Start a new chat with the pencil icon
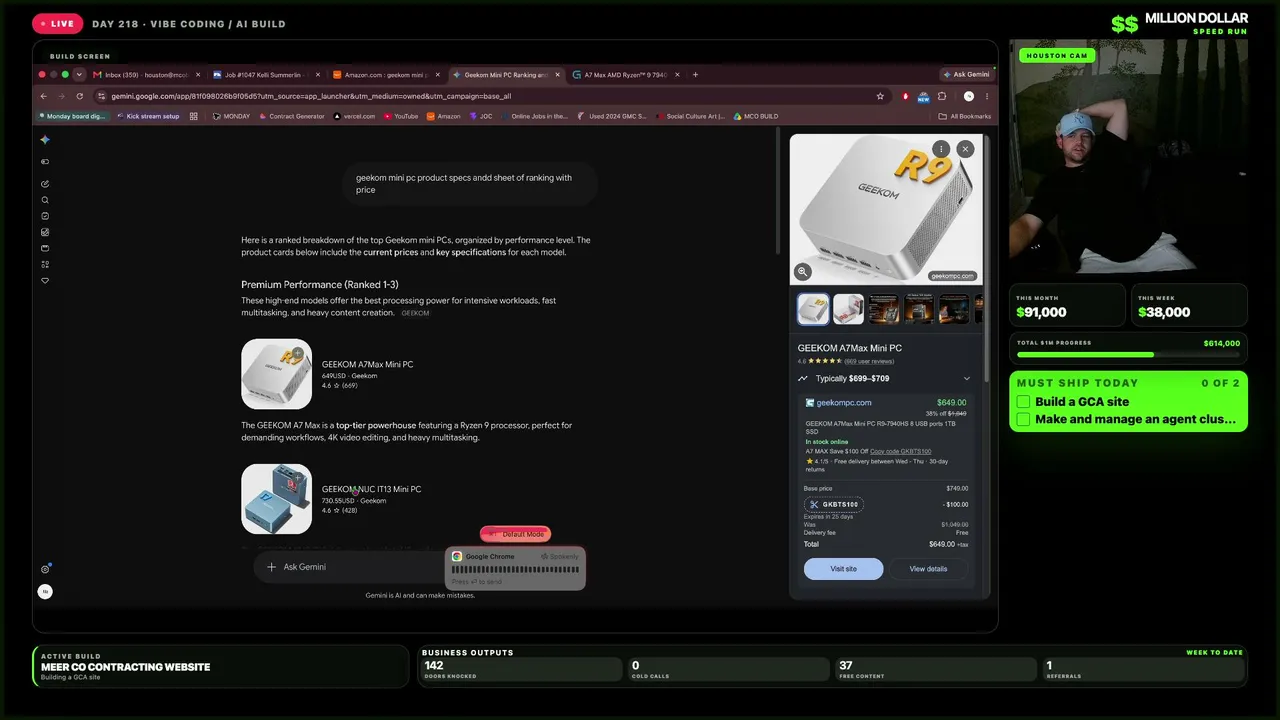The width and height of the screenshot is (1280, 720). (x=45, y=184)
